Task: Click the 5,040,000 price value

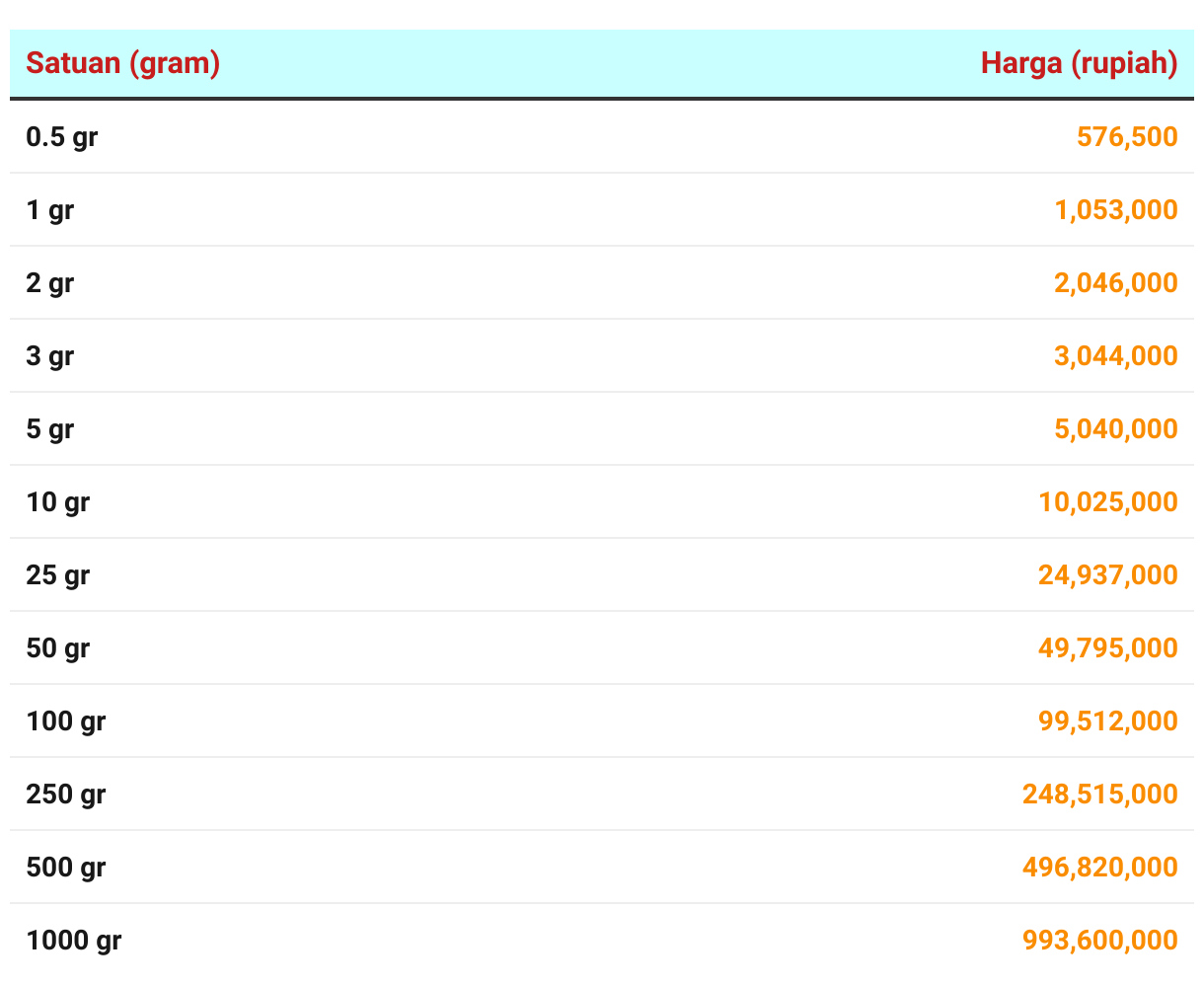Action: click(1116, 428)
